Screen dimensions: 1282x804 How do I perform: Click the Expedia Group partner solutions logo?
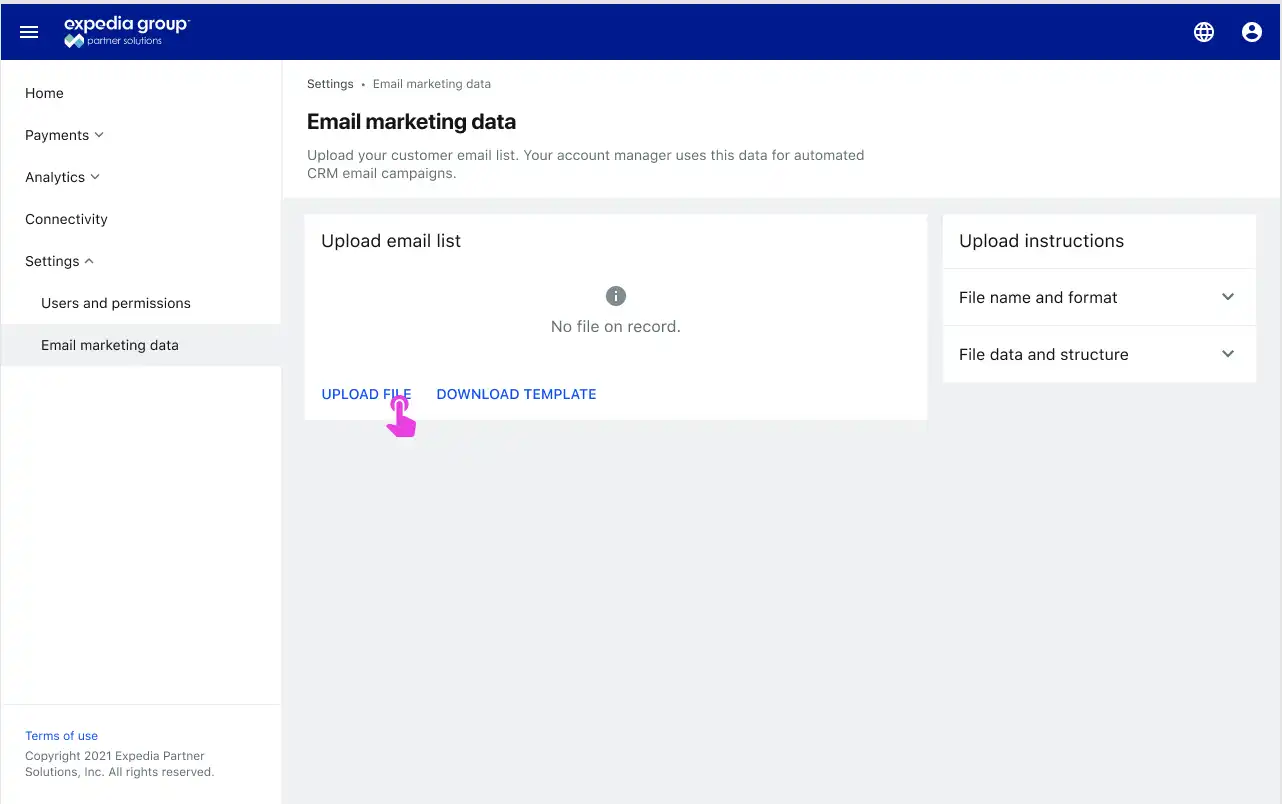[126, 31]
